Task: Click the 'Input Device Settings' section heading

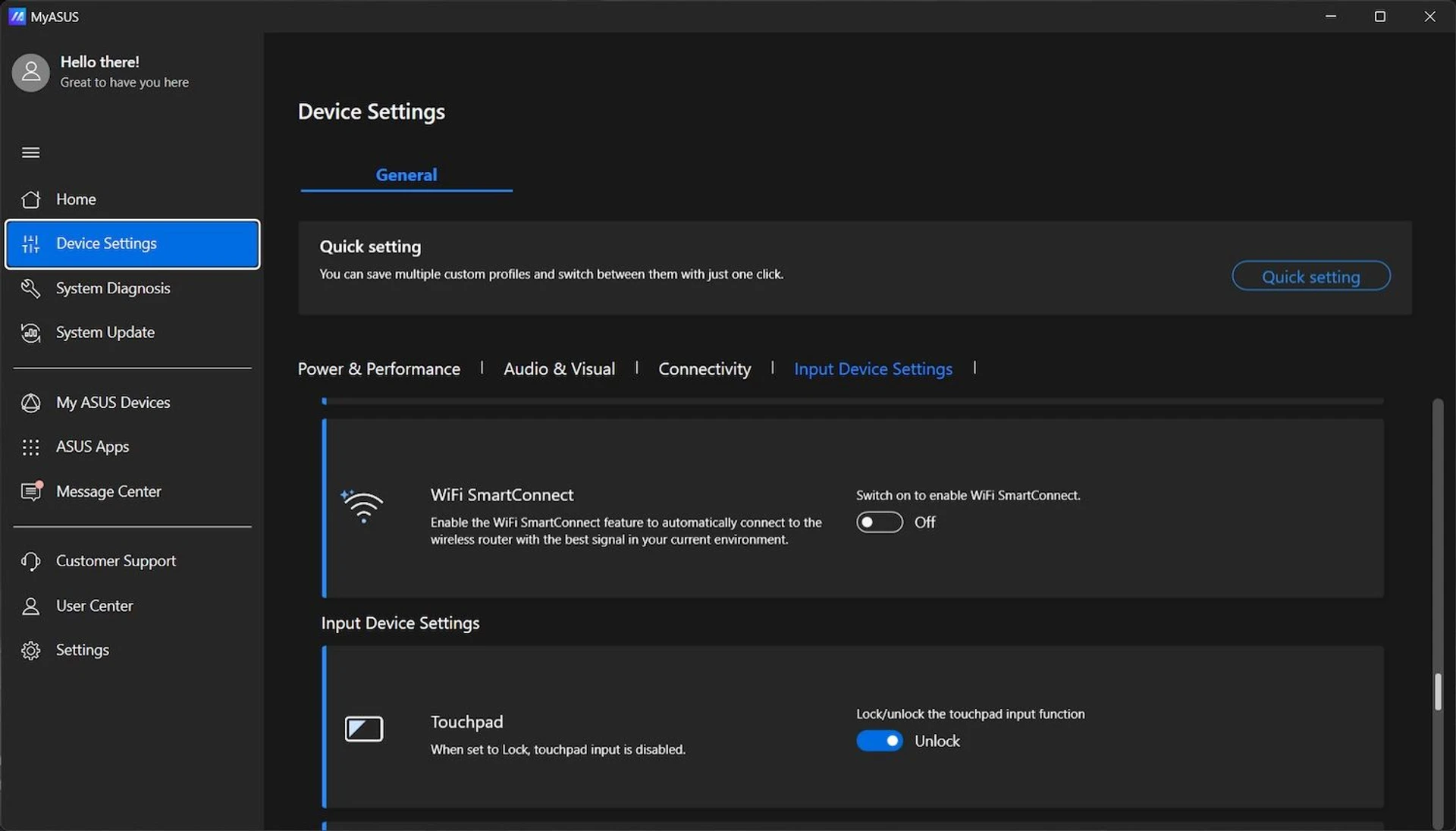Action: [x=400, y=623]
